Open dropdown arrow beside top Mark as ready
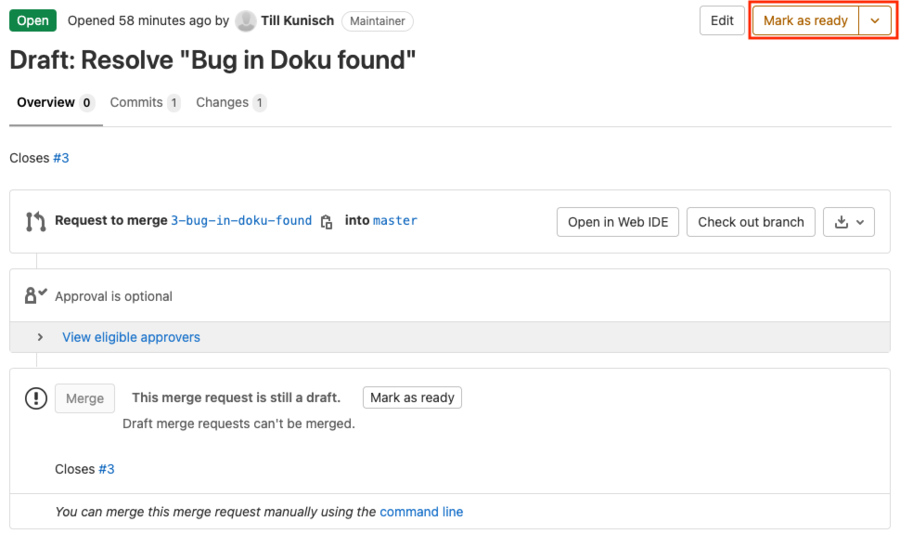Image resolution: width=900 pixels, height=534 pixels. (875, 21)
